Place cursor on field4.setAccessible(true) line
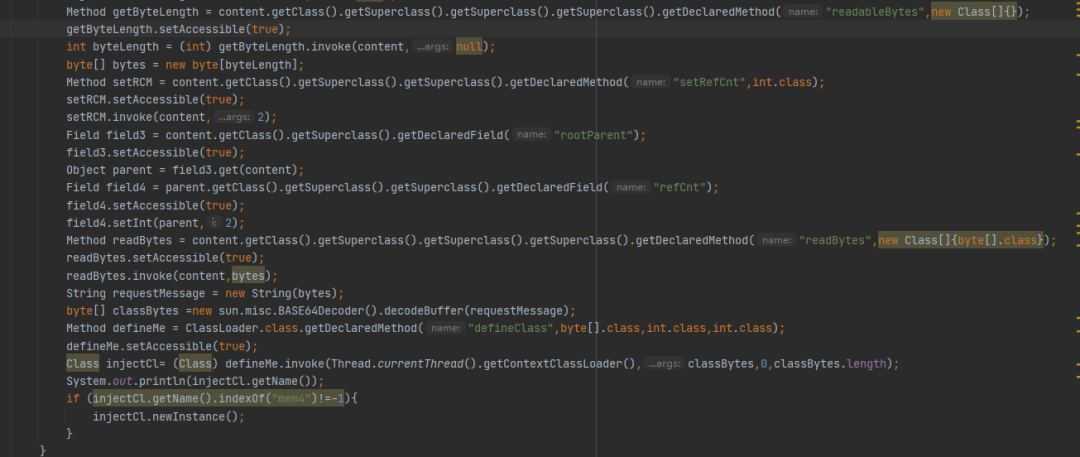The image size is (1080, 457). pos(156,205)
